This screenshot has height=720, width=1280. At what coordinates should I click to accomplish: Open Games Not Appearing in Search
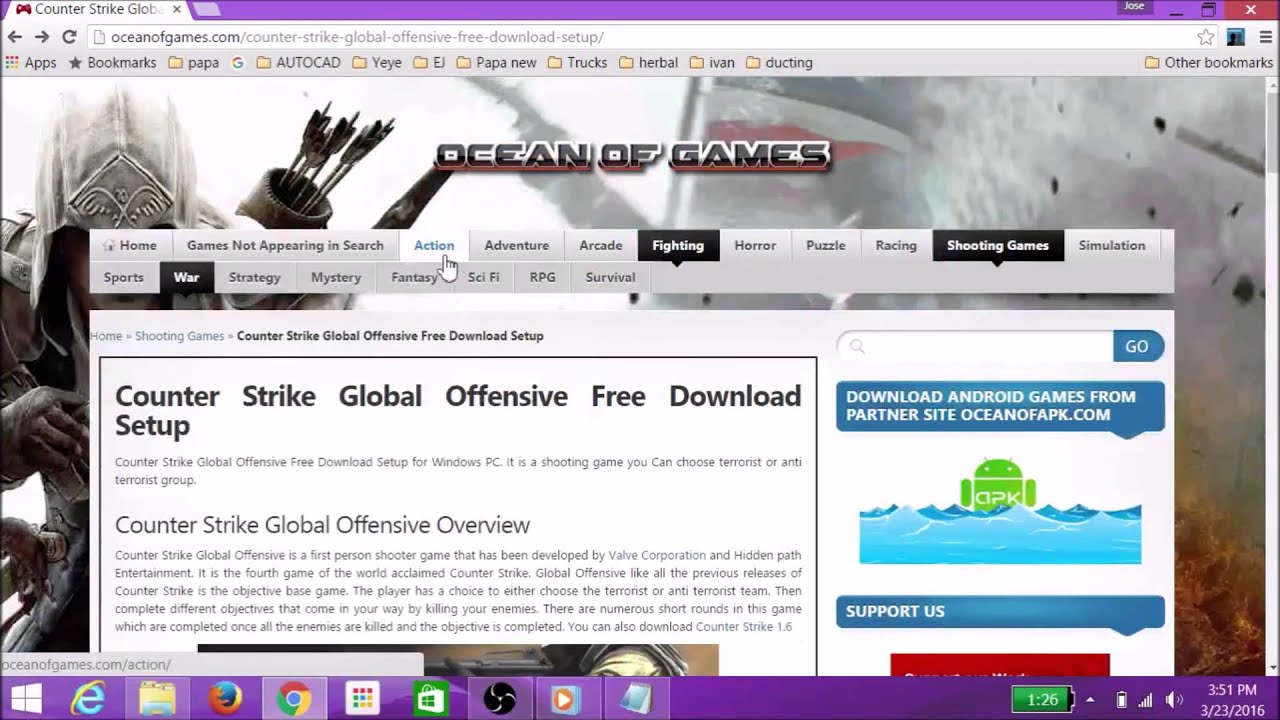coord(285,245)
